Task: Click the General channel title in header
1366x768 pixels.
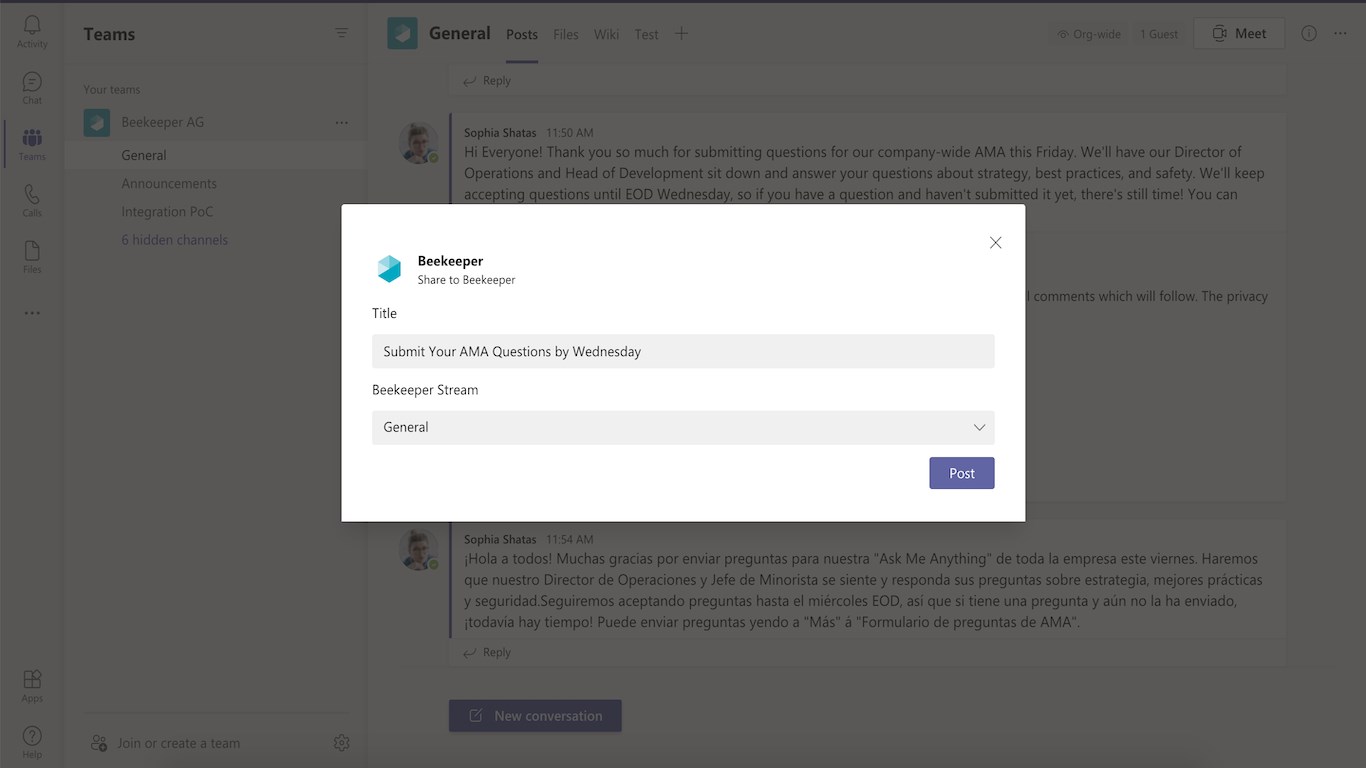Action: (x=460, y=33)
